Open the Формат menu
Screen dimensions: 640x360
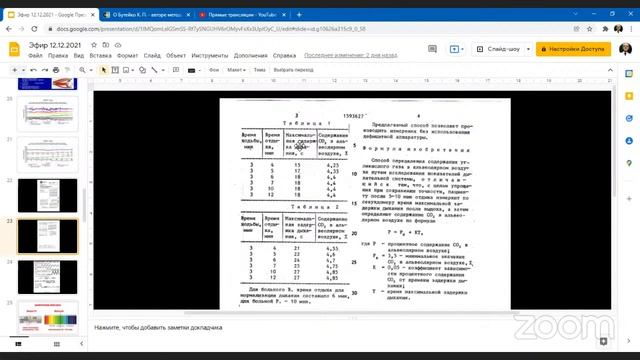(127, 56)
